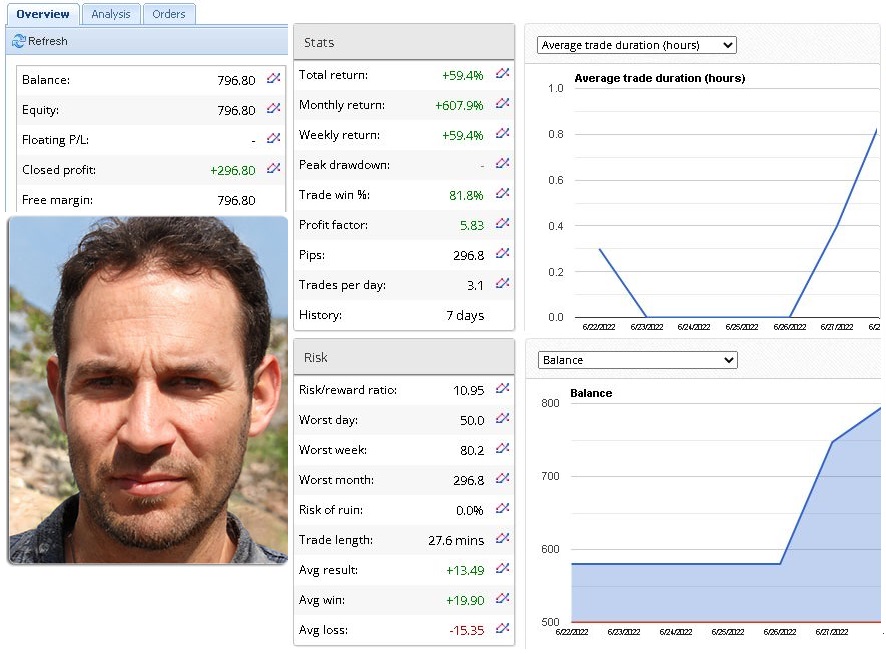886x654 pixels.
Task: Show chart for Avg result
Action: tap(502, 568)
